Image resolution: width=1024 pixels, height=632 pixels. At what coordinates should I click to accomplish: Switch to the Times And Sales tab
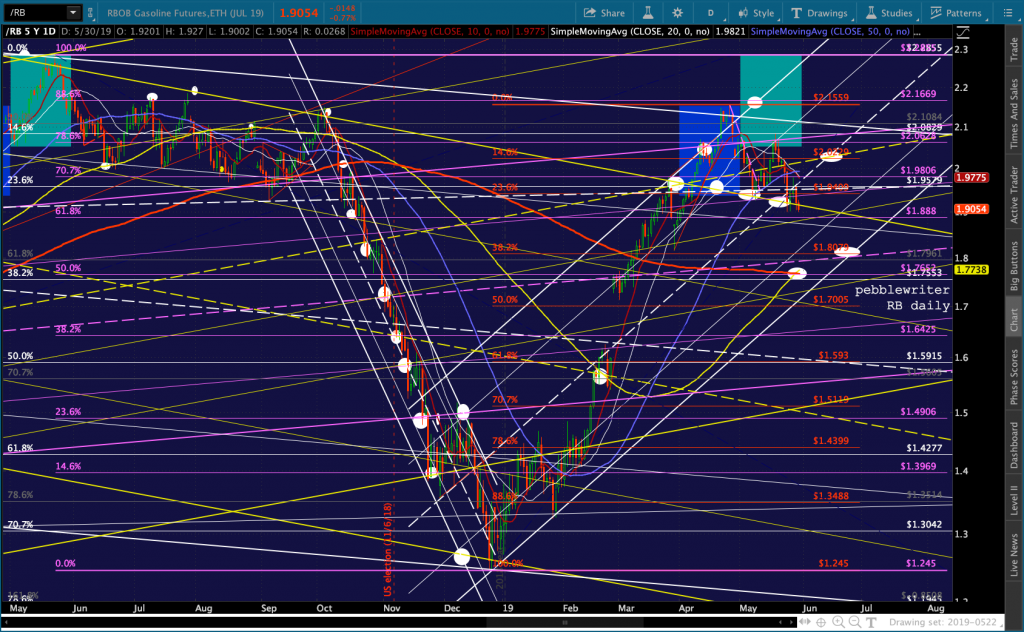coord(1014,114)
